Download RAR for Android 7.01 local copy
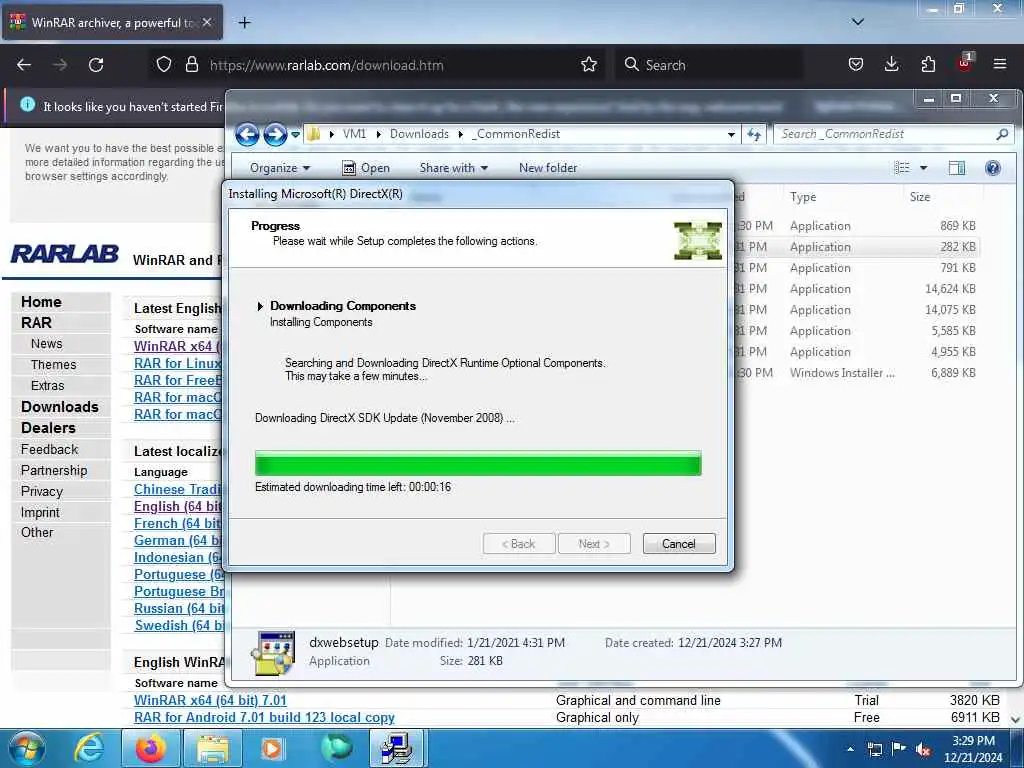Image resolution: width=1024 pixels, height=768 pixels. [x=264, y=717]
